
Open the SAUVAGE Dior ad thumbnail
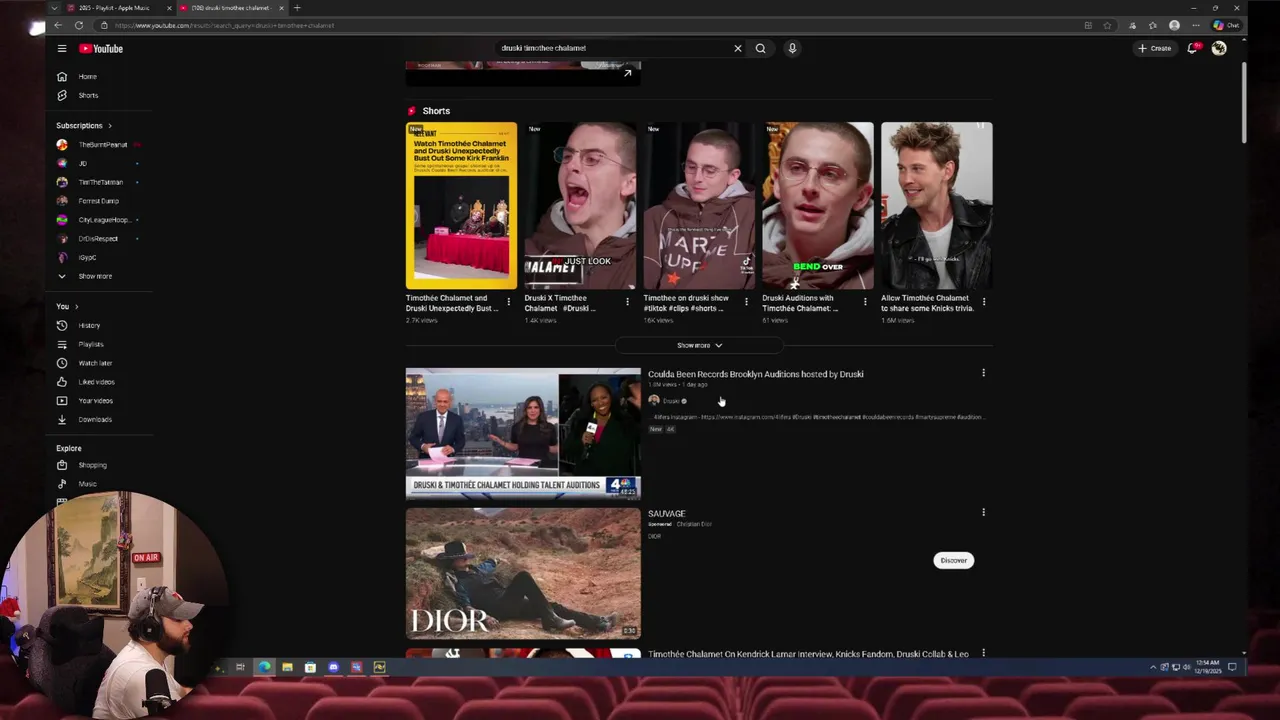pyautogui.click(x=523, y=573)
